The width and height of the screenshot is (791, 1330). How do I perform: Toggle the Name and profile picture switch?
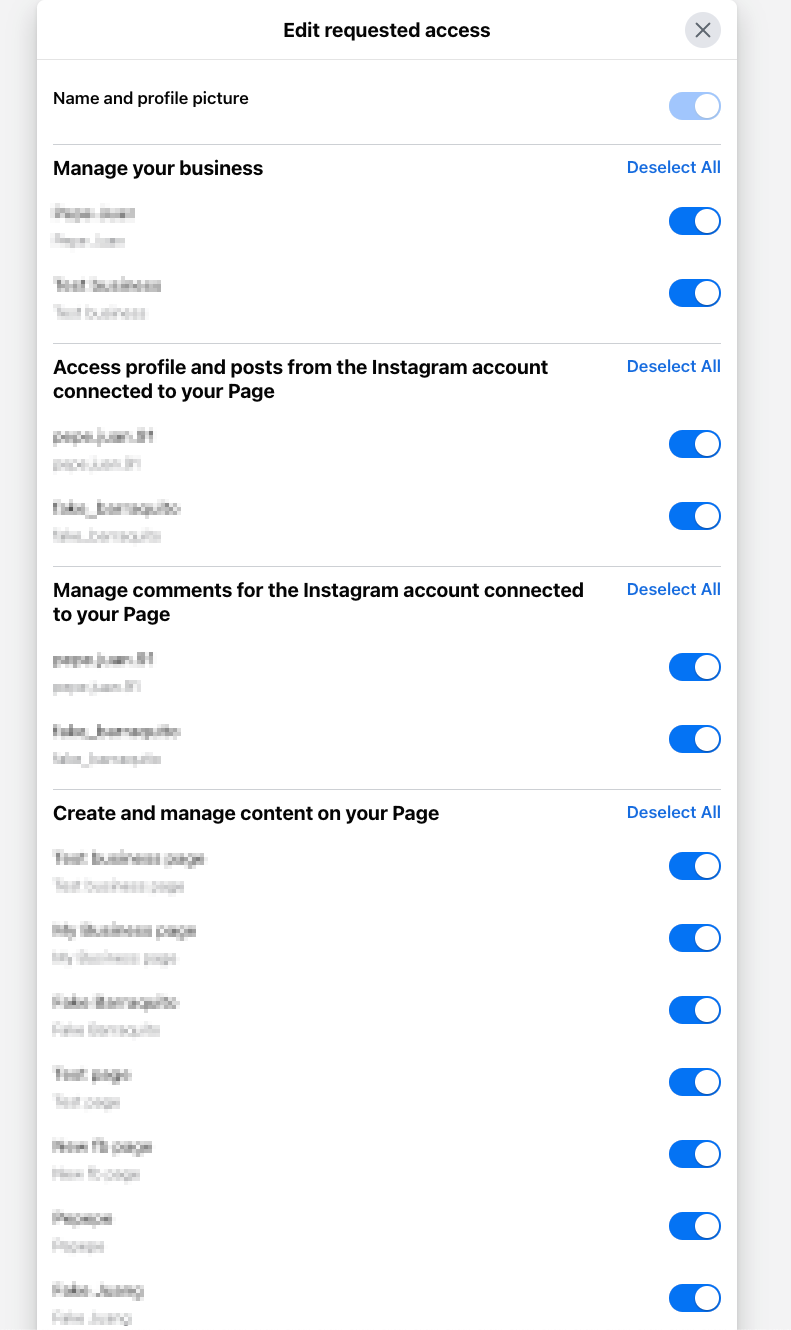coord(694,106)
